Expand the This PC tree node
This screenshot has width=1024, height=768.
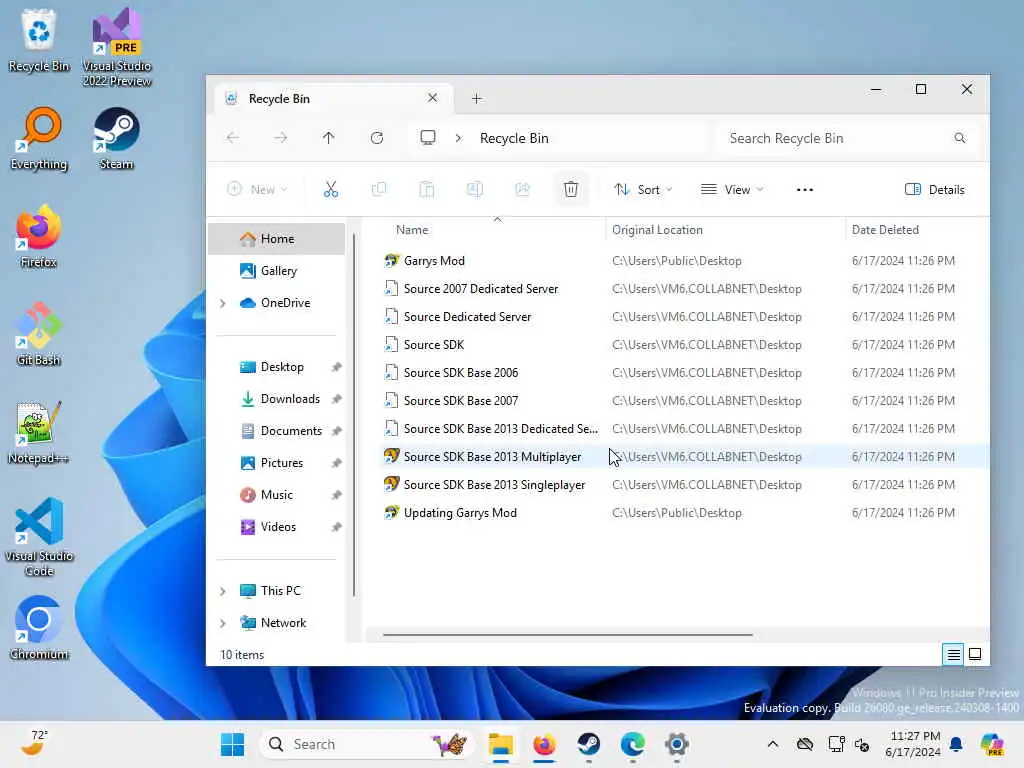click(x=223, y=591)
